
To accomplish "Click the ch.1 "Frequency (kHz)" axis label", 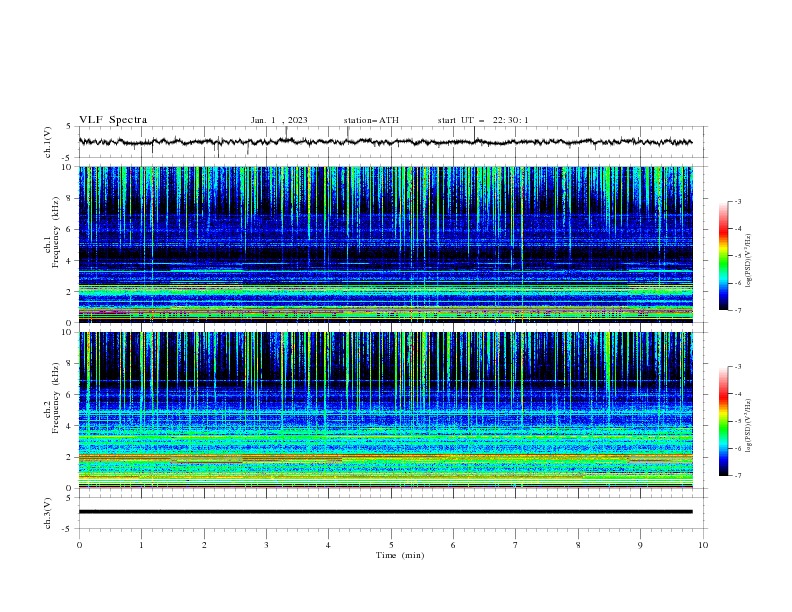I will (56, 232).
